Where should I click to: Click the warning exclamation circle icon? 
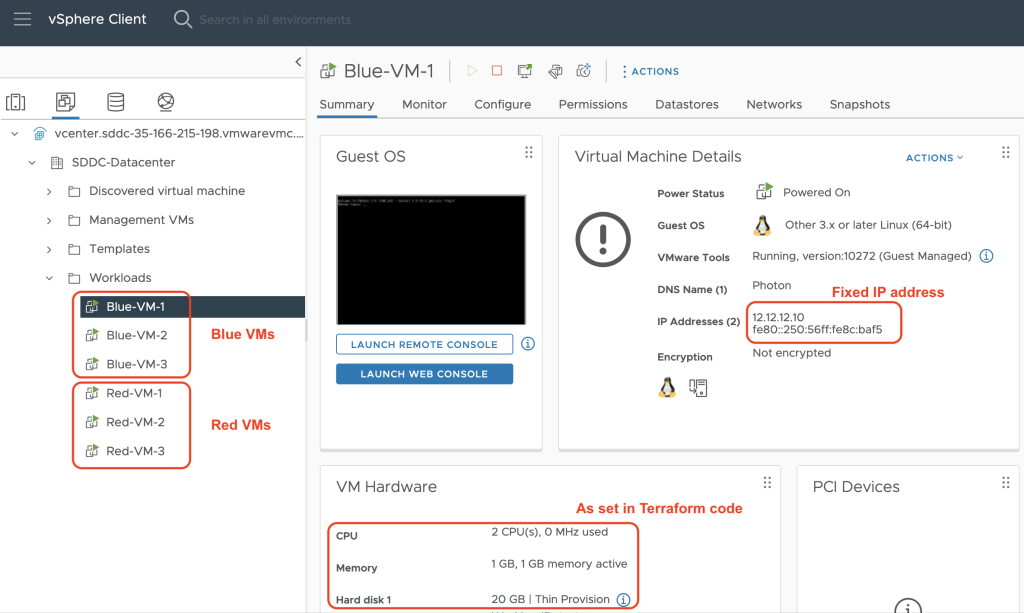pyautogui.click(x=603, y=240)
